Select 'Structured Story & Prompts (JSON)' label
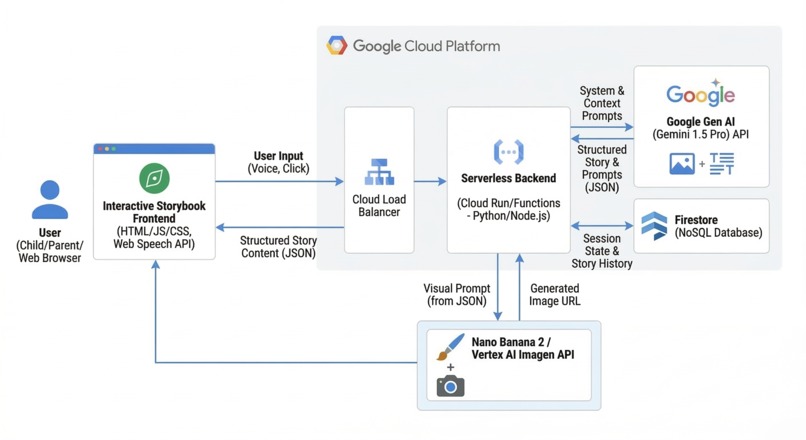 [602, 169]
